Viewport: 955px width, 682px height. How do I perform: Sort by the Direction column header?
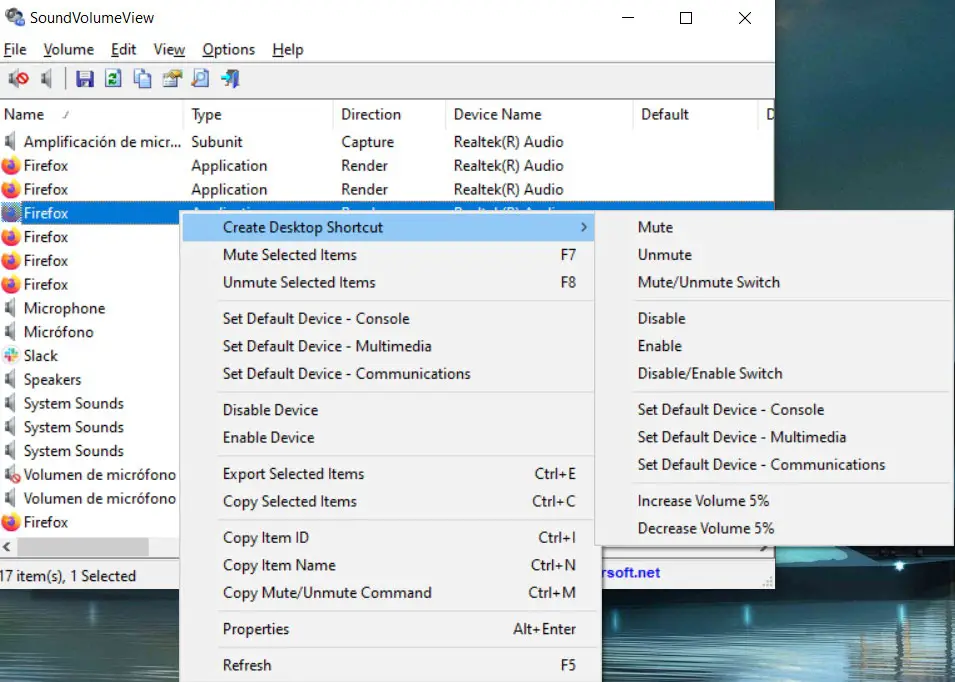(x=390, y=114)
